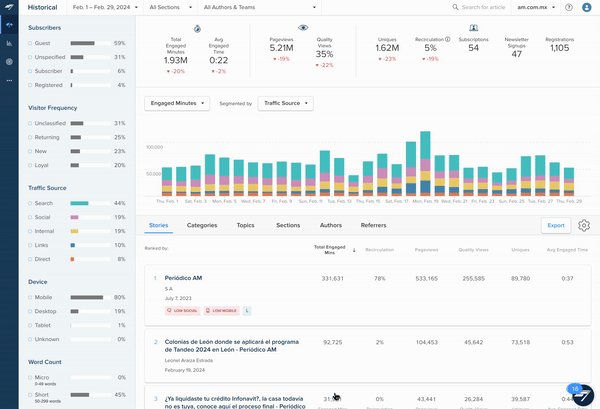
Task: Toggle the Guest subscriber filter
Action: pos(30,43)
